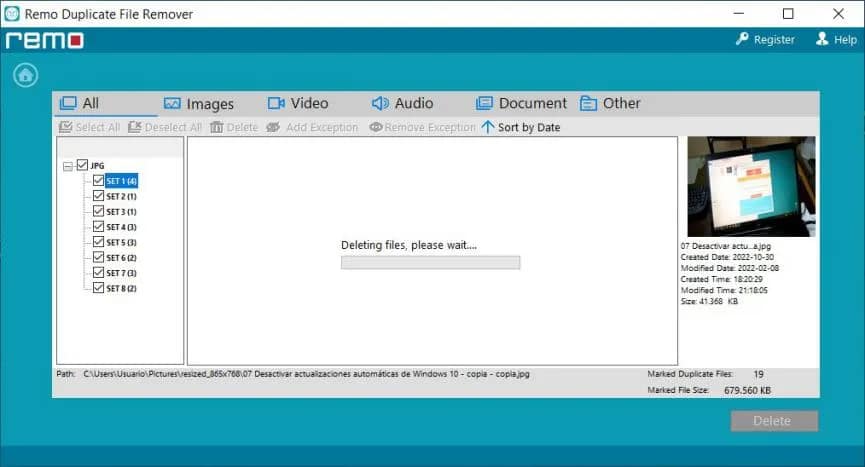The width and height of the screenshot is (865, 467).
Task: Select SET 7 (3) in the tree
Action: [121, 273]
